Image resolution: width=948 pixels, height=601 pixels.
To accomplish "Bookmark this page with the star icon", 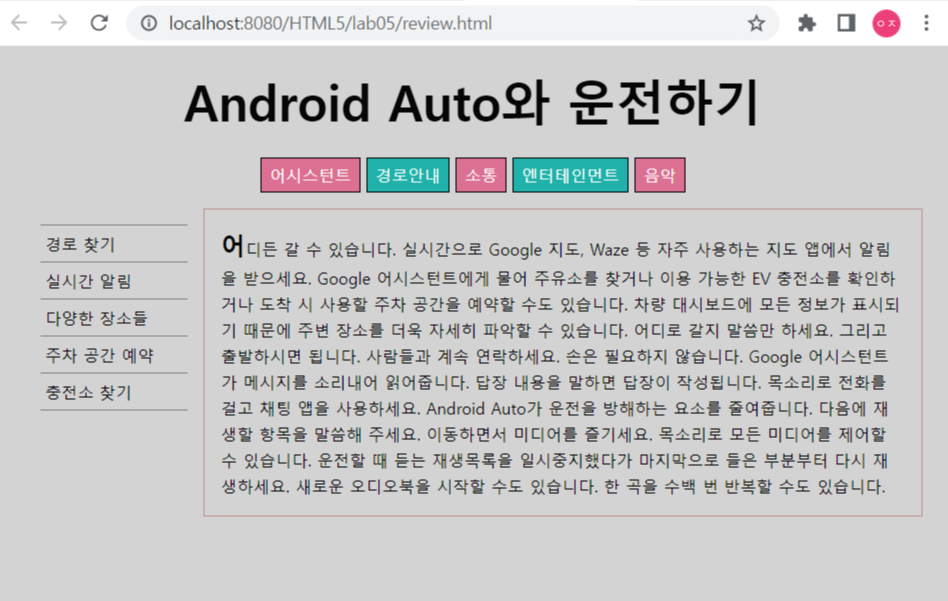I will pos(756,24).
